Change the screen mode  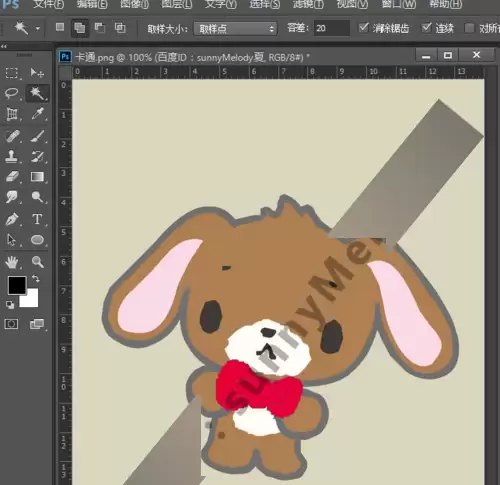37,324
